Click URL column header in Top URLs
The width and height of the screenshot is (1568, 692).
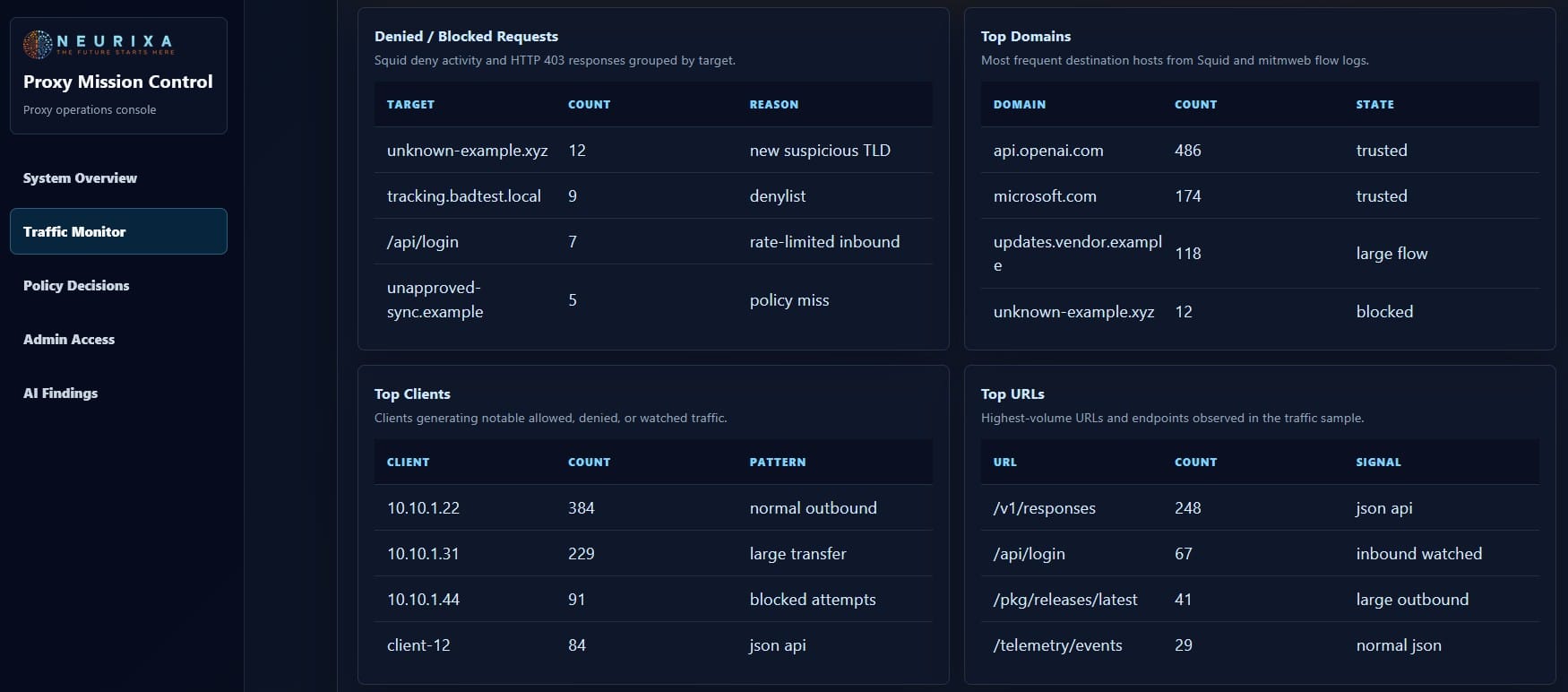pos(1005,463)
